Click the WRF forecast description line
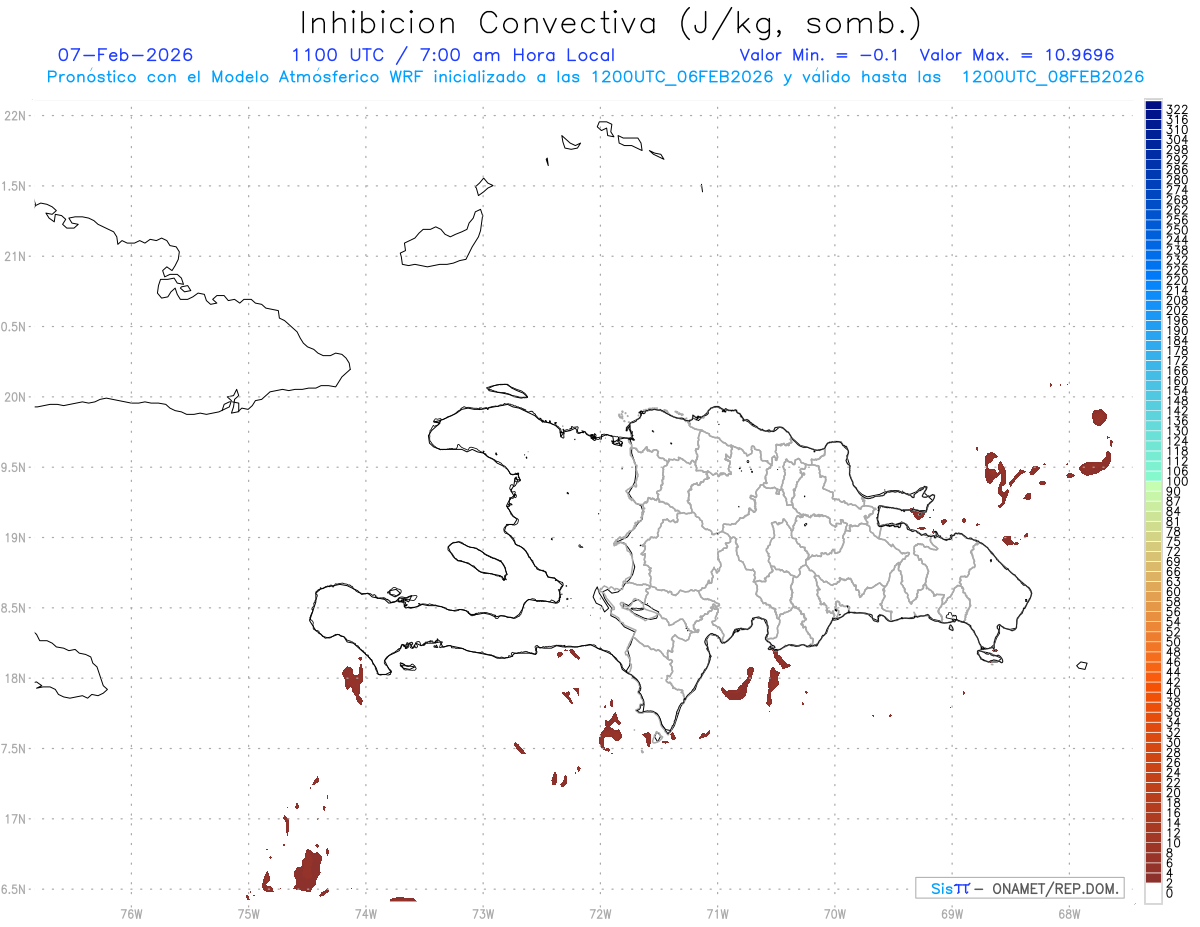Screen dimensions: 1200x927 tap(595, 77)
